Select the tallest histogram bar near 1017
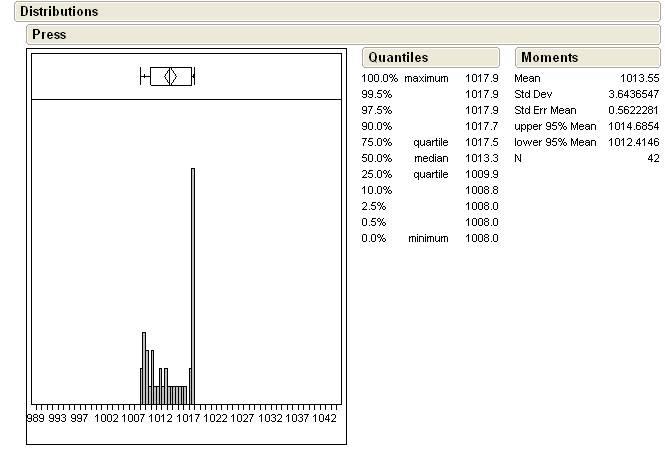The height and width of the screenshot is (452, 665). (192, 285)
